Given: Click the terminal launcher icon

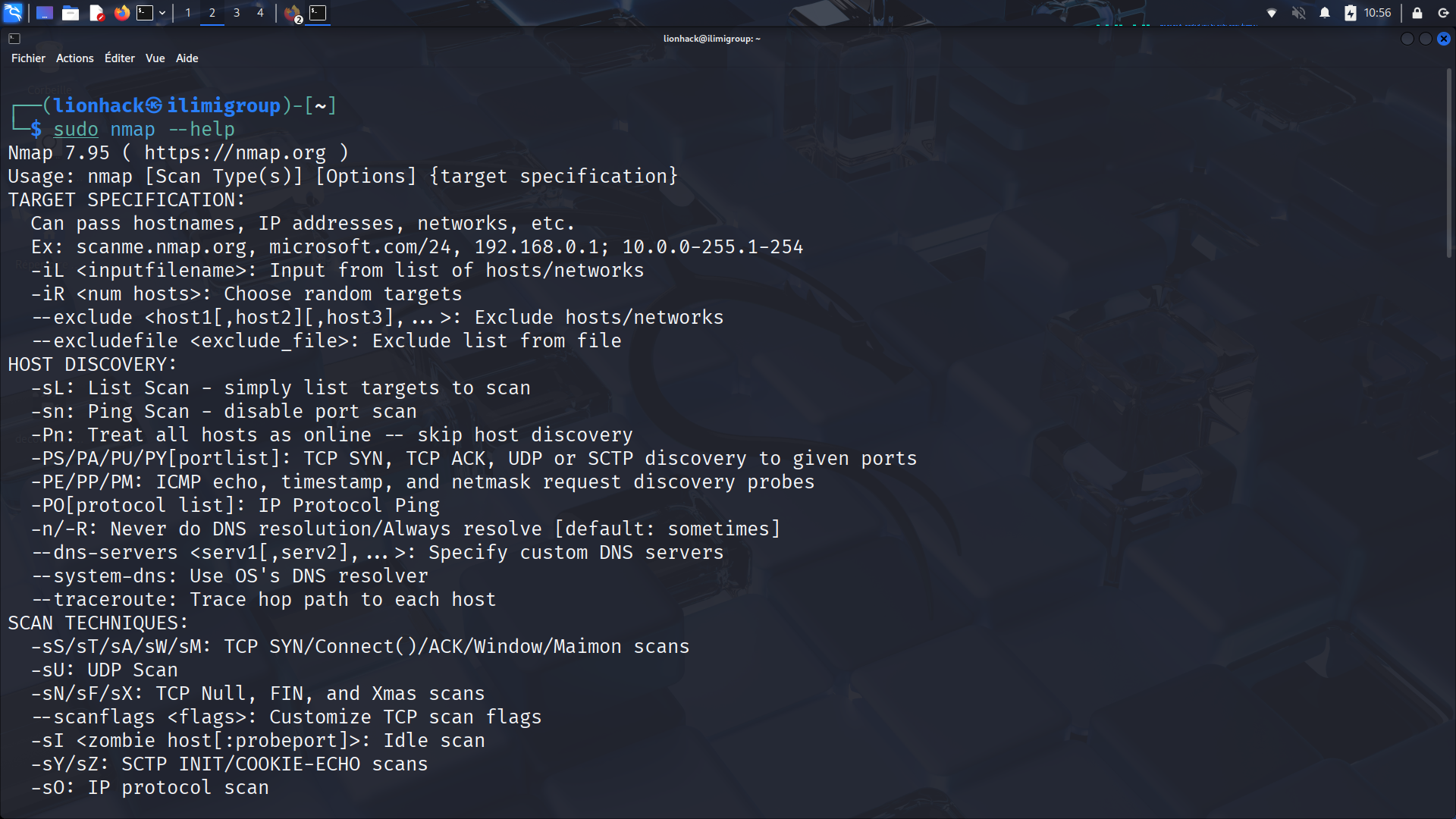Looking at the screenshot, I should (x=145, y=13).
